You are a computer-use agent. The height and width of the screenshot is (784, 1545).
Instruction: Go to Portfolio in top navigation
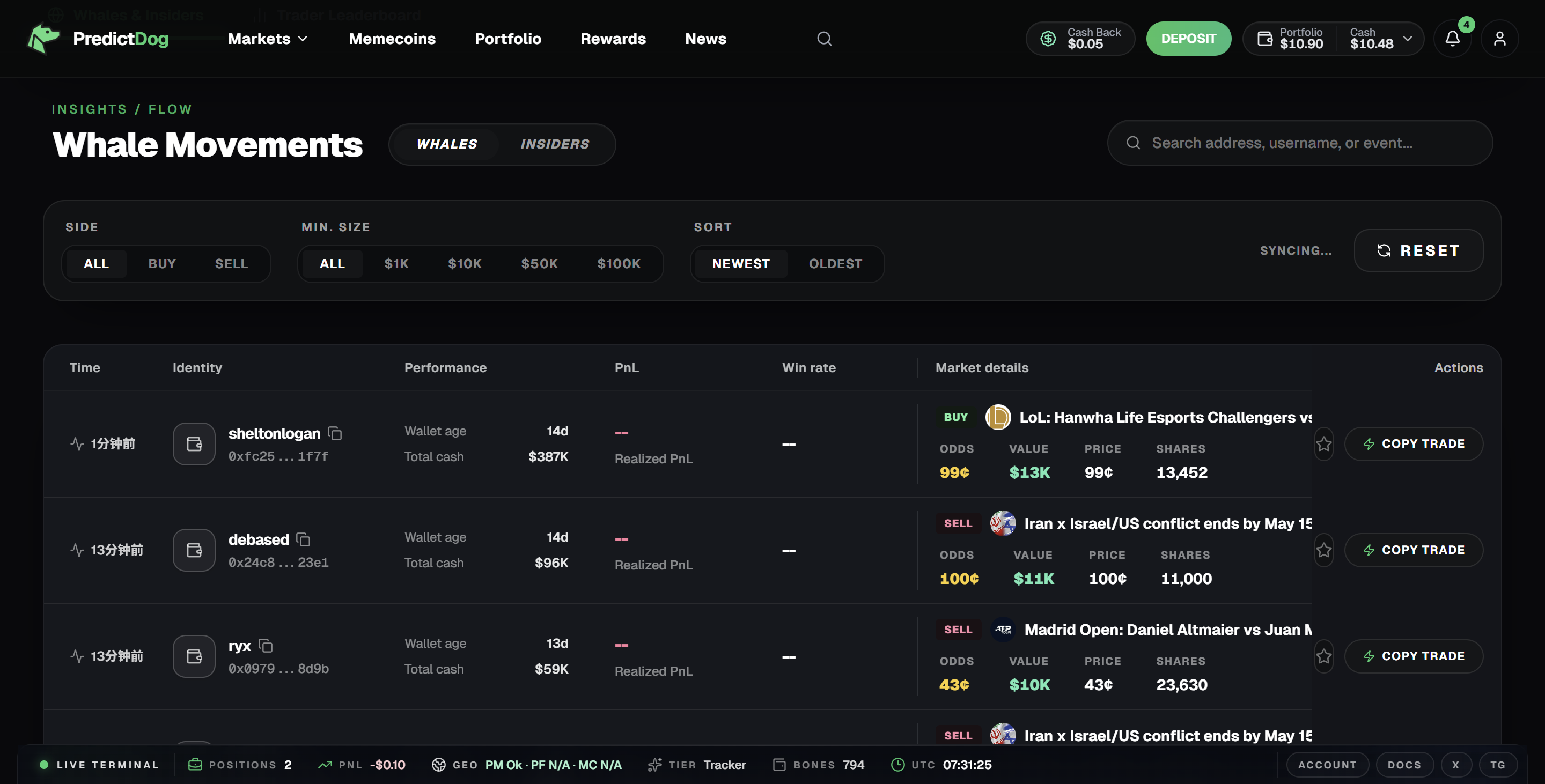coord(508,39)
